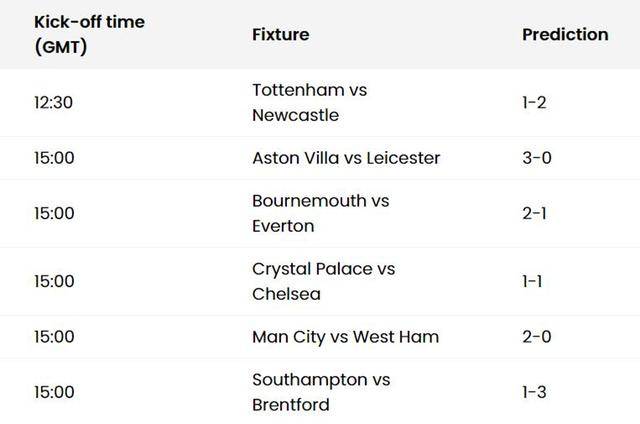640x424 pixels.
Task: Click the 15:00 time in Aston Villa row
Action: [x=54, y=158]
